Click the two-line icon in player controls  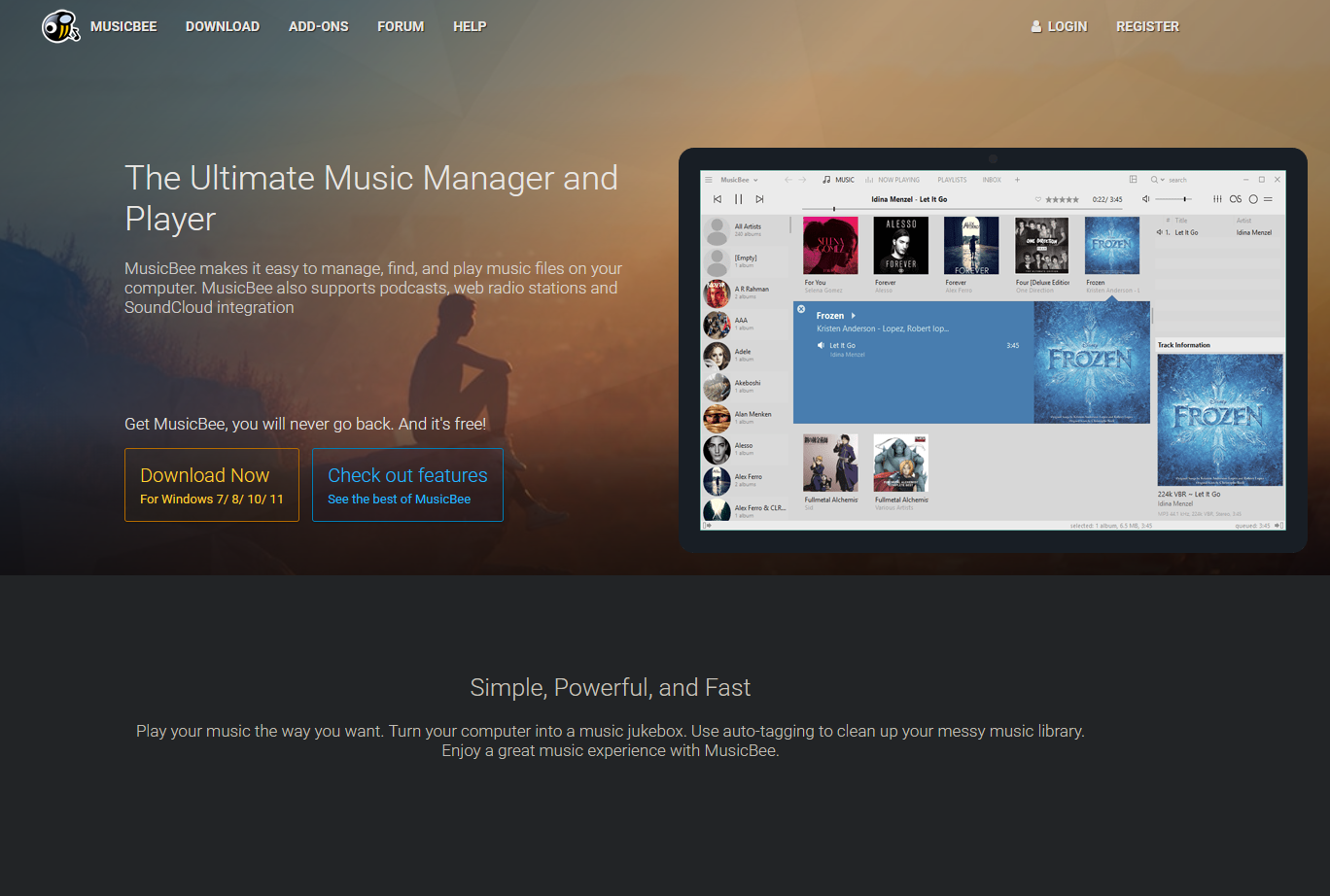[1269, 199]
